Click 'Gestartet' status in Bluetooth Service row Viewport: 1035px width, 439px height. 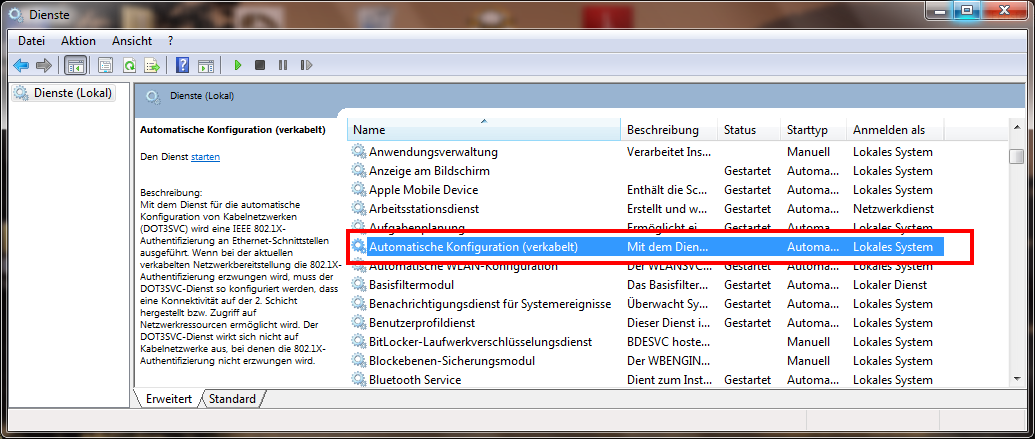pyautogui.click(x=747, y=380)
